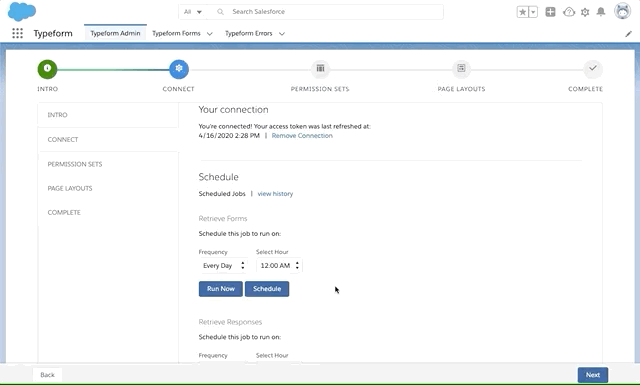Click the Complete step checkmark icon
This screenshot has height=385, width=640.
593,69
